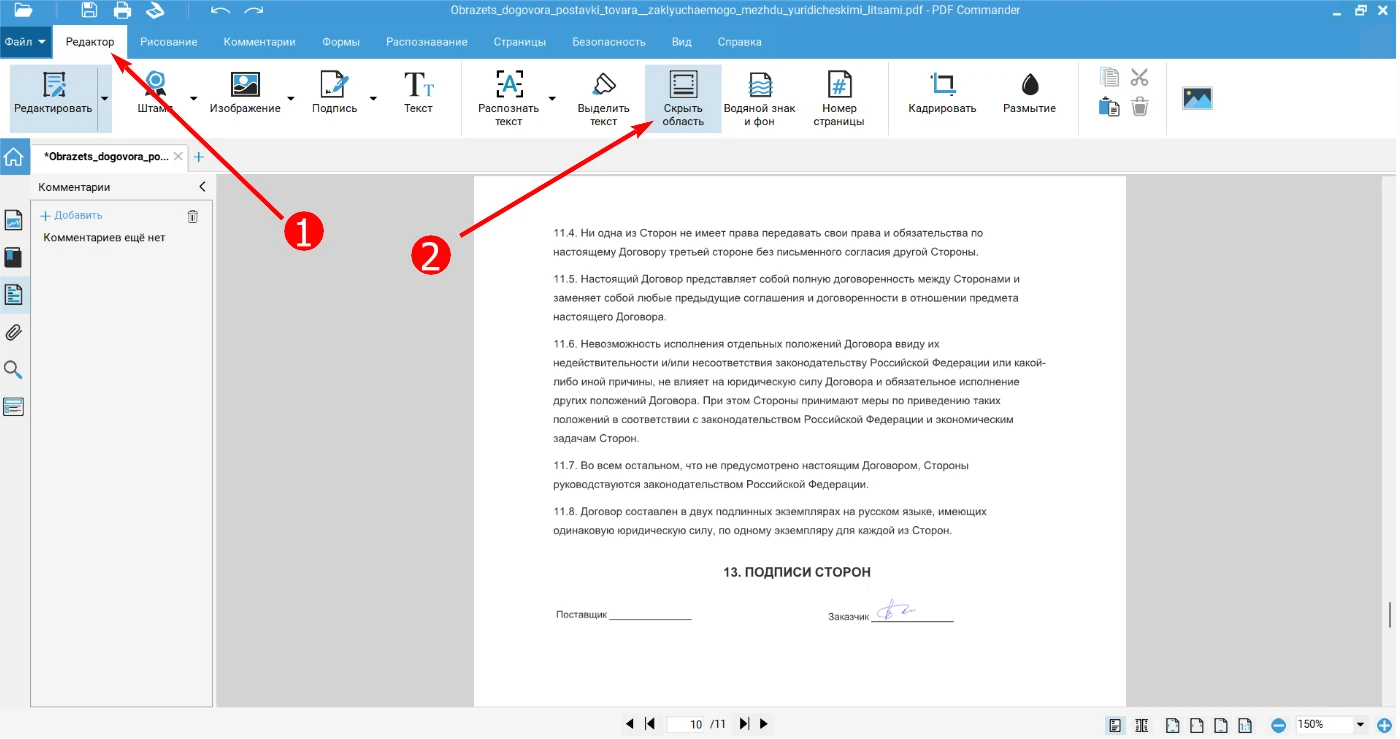Viewport: 1400px width, 739px height.
Task: Delete comments with the trash icon in panel
Action: click(193, 216)
